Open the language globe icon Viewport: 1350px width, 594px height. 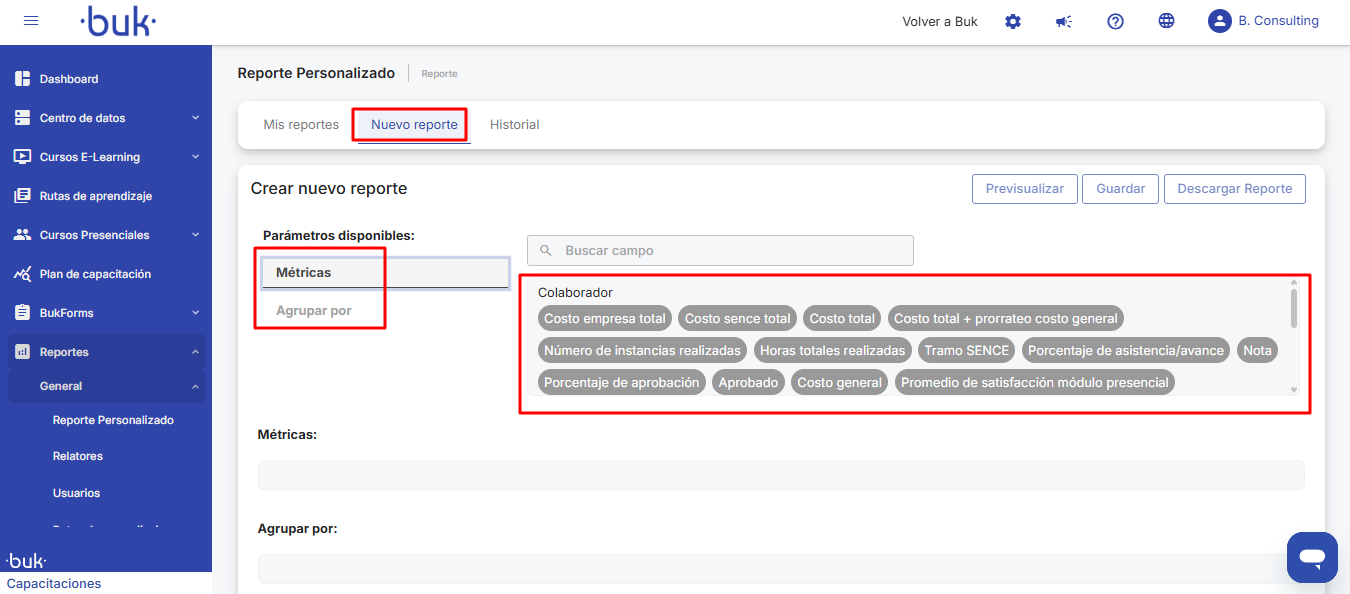(1166, 21)
